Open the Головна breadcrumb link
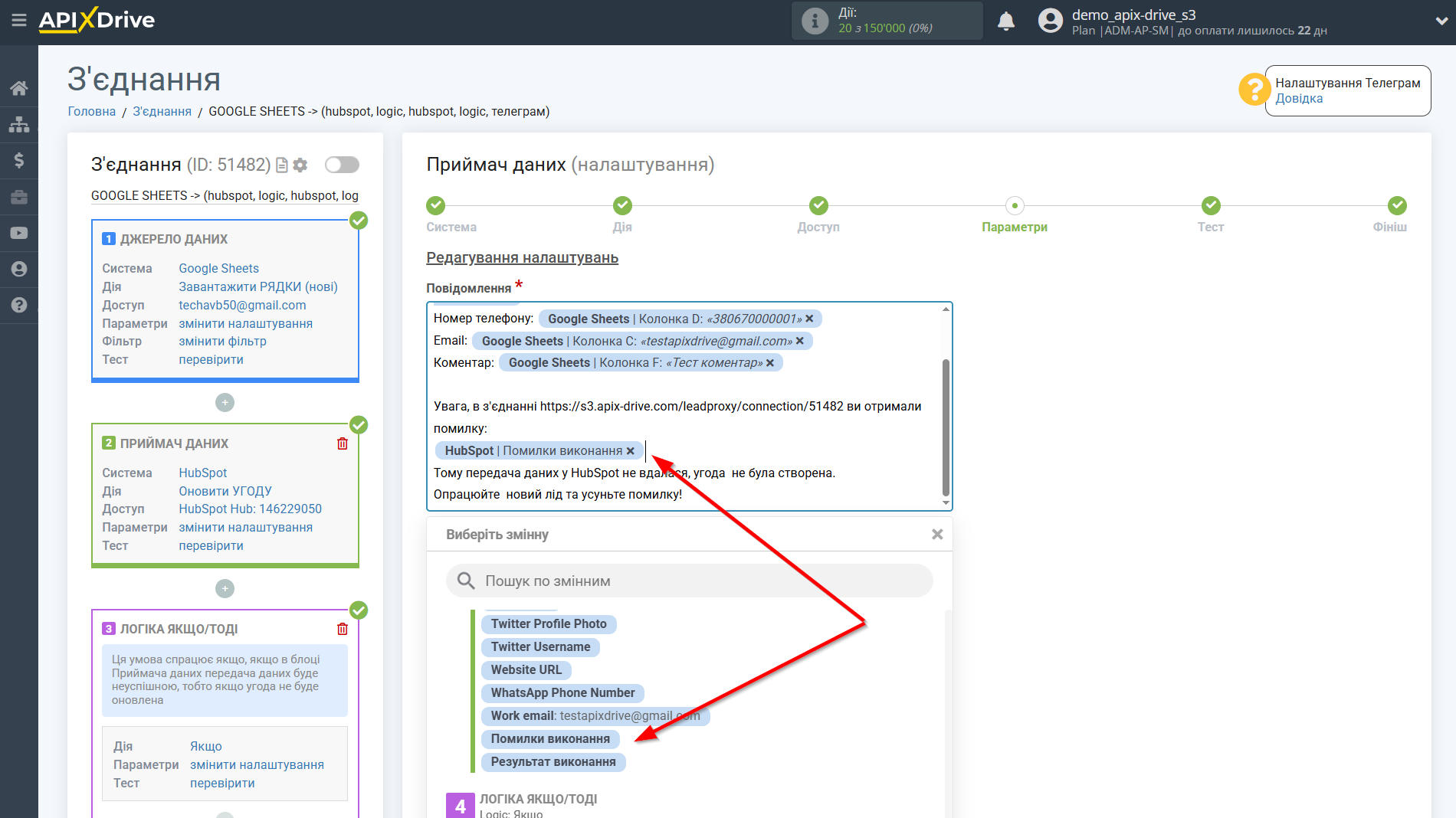 tap(92, 112)
